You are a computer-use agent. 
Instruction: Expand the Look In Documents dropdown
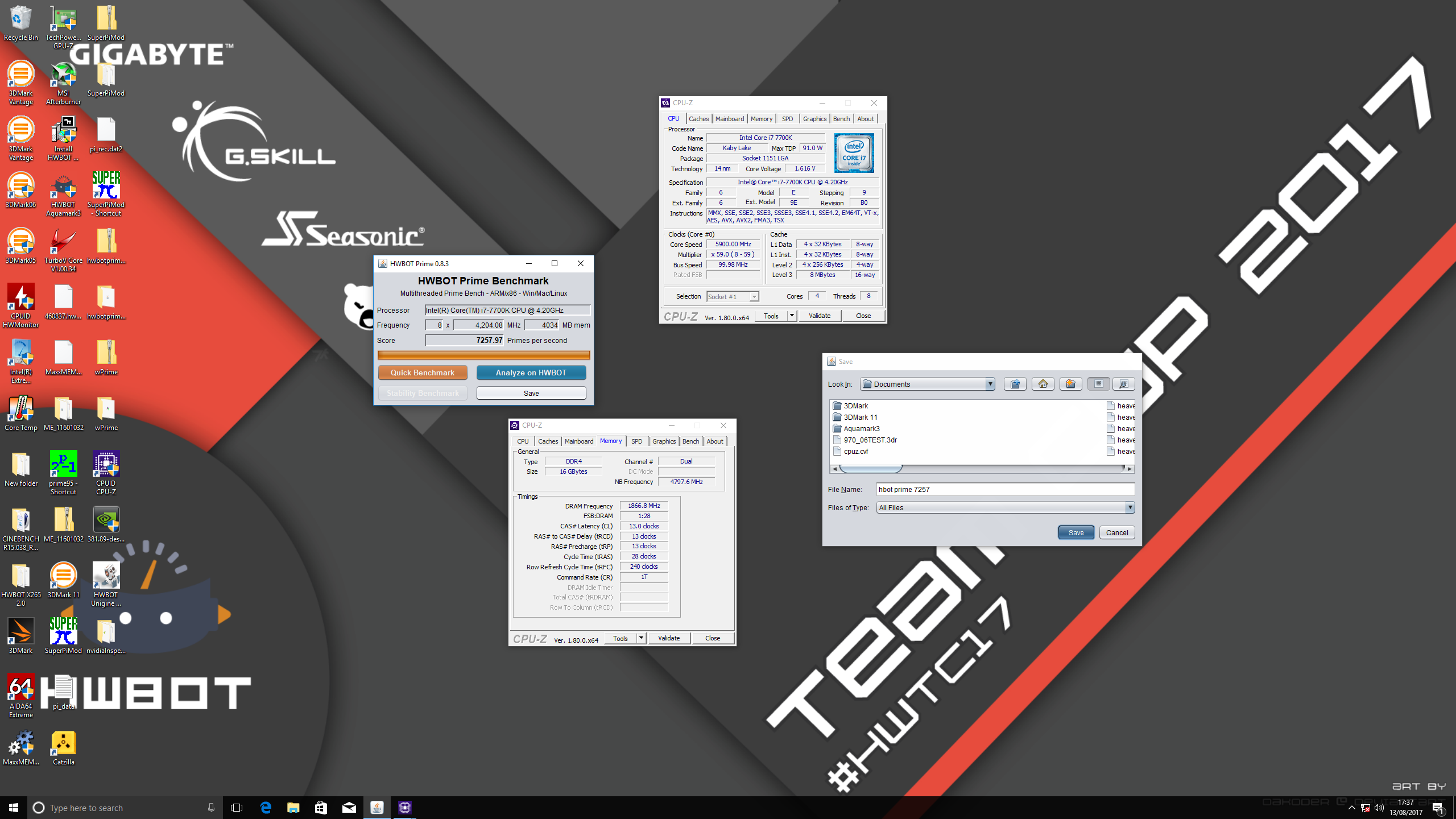(x=990, y=384)
